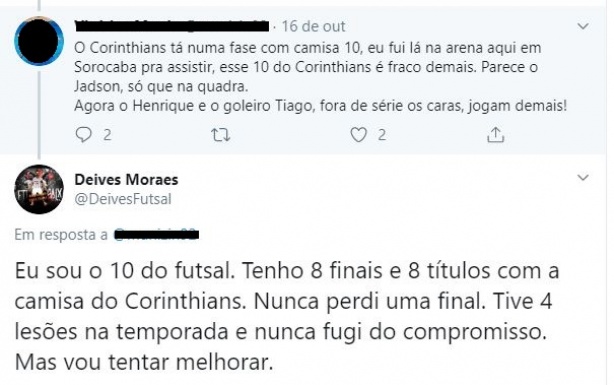Open the first tweet's chevron options menu

pos(583,26)
